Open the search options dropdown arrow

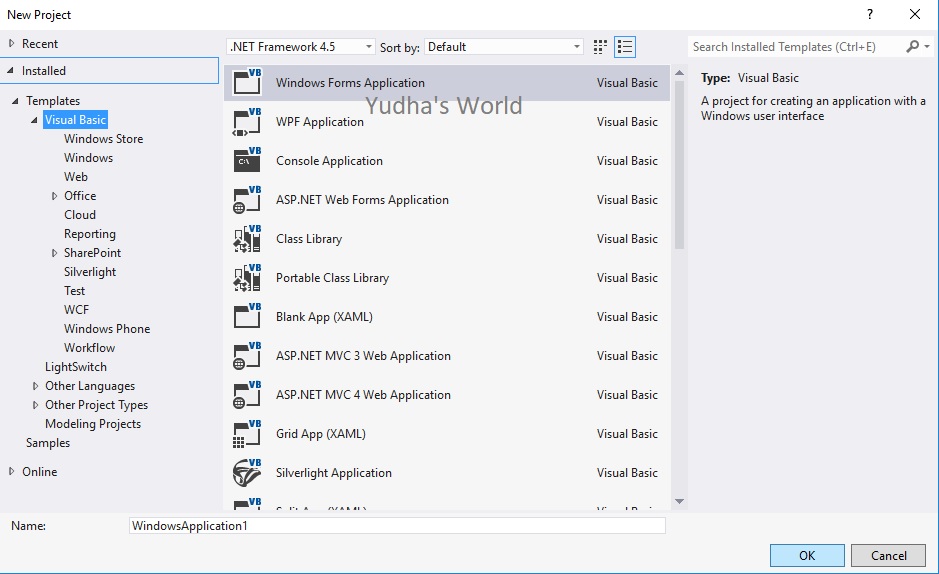[927, 46]
